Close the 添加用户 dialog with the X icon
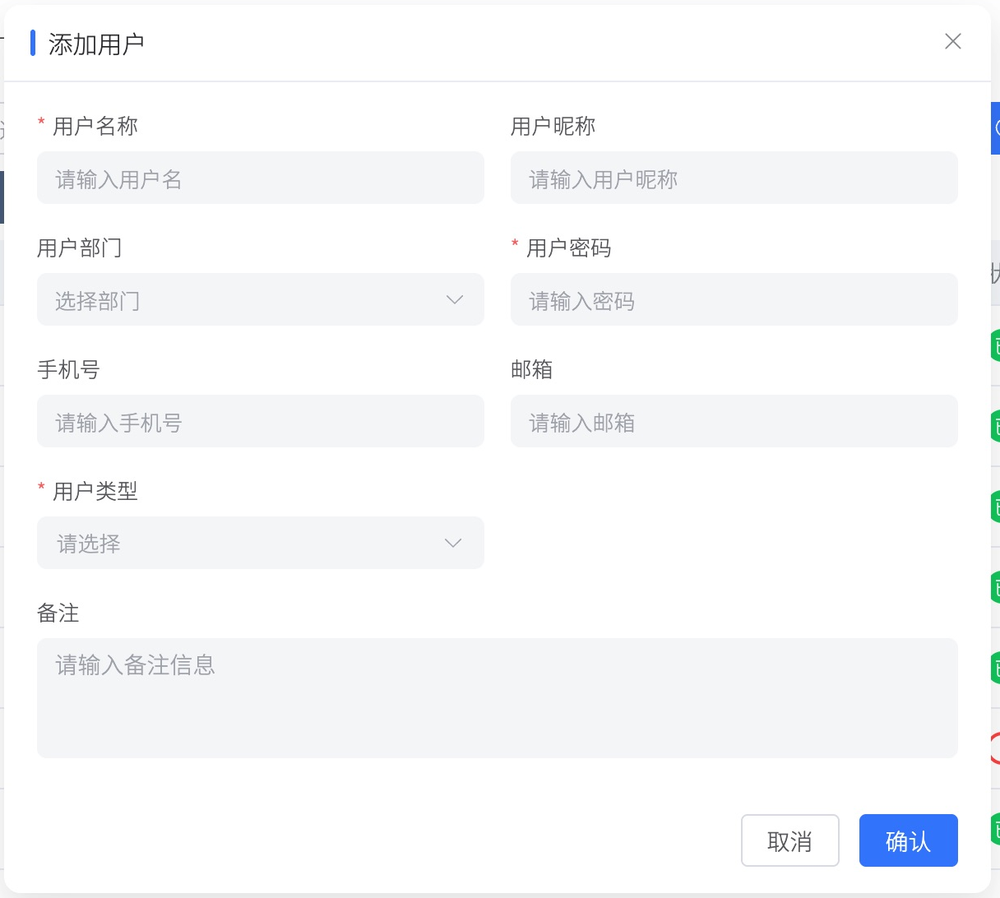The width and height of the screenshot is (1000, 898). click(x=953, y=41)
